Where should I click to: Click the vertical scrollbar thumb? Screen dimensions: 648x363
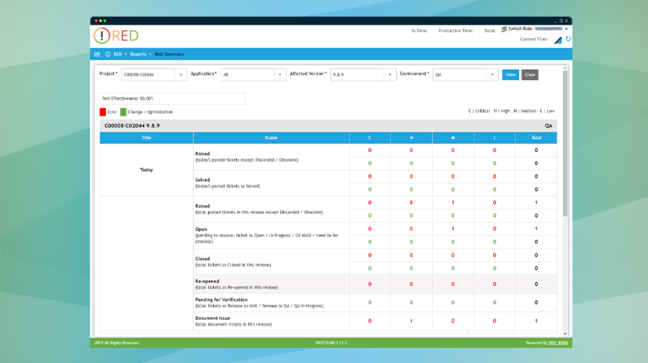(x=565, y=143)
